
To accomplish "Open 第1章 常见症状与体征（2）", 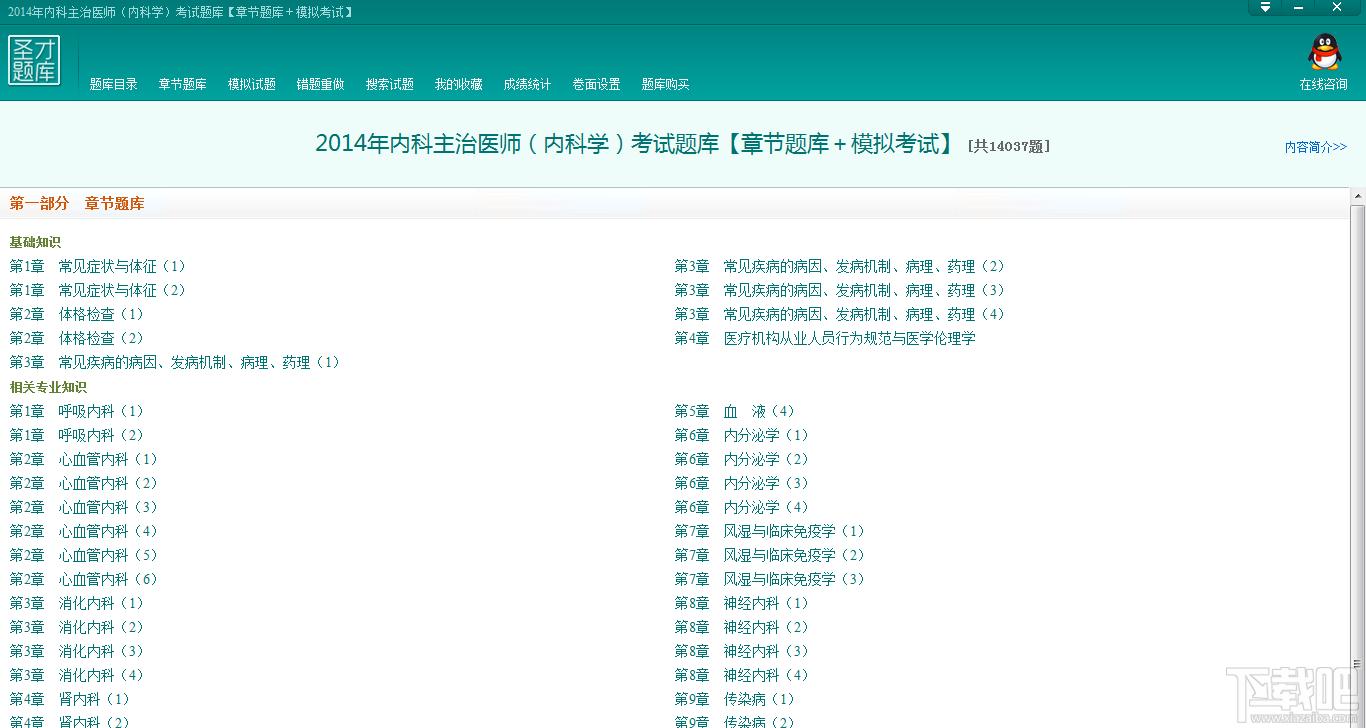I will click(98, 290).
